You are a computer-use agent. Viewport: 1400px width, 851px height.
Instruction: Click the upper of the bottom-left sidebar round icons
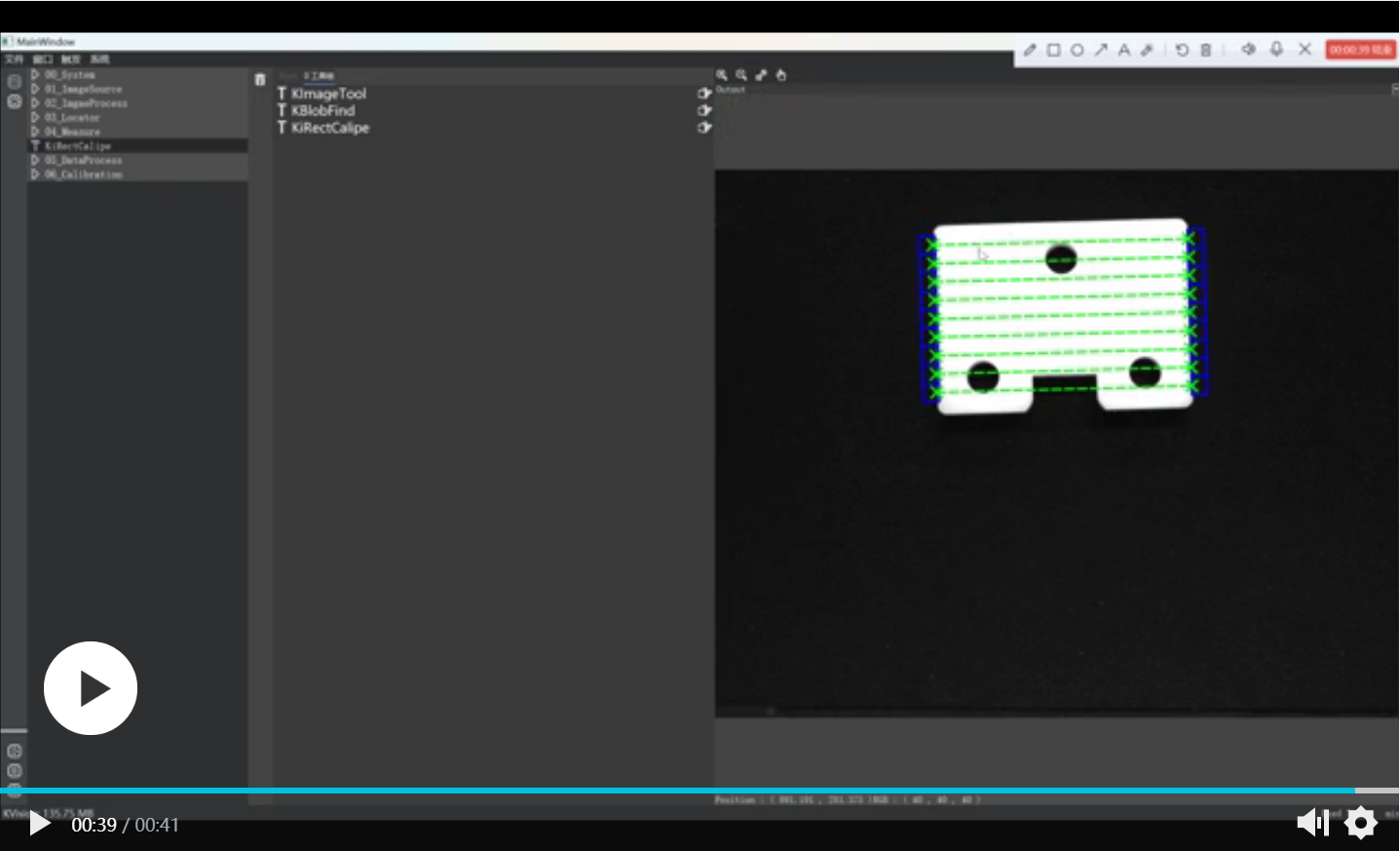(x=15, y=752)
